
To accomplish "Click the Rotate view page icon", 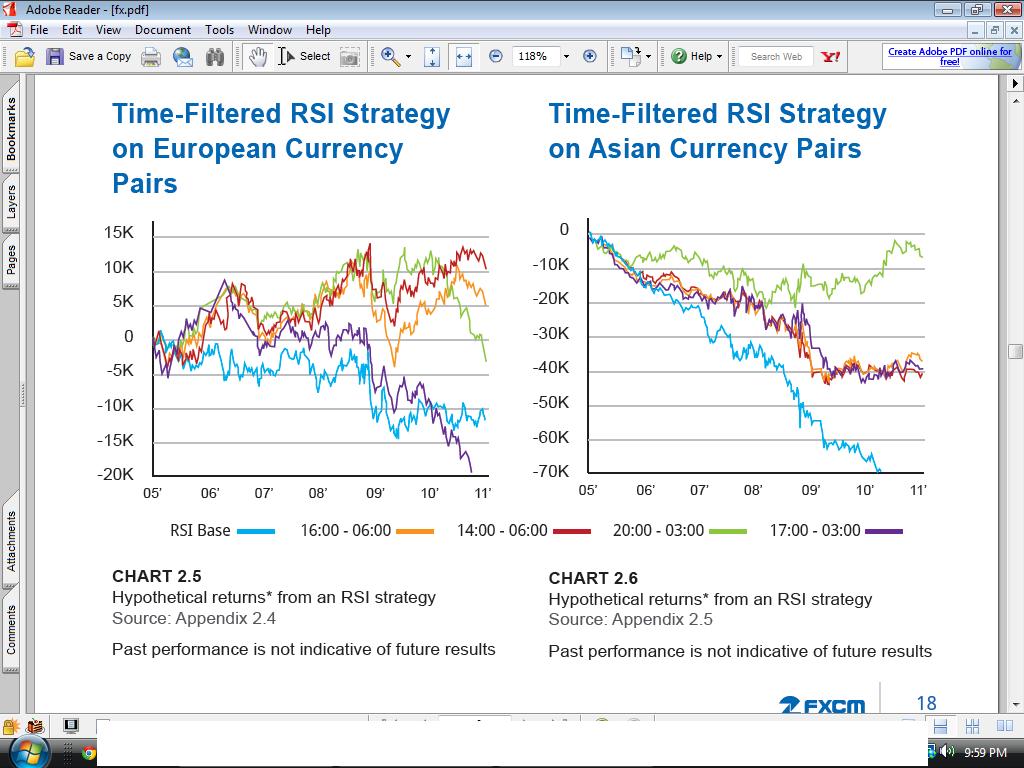I will click(631, 57).
